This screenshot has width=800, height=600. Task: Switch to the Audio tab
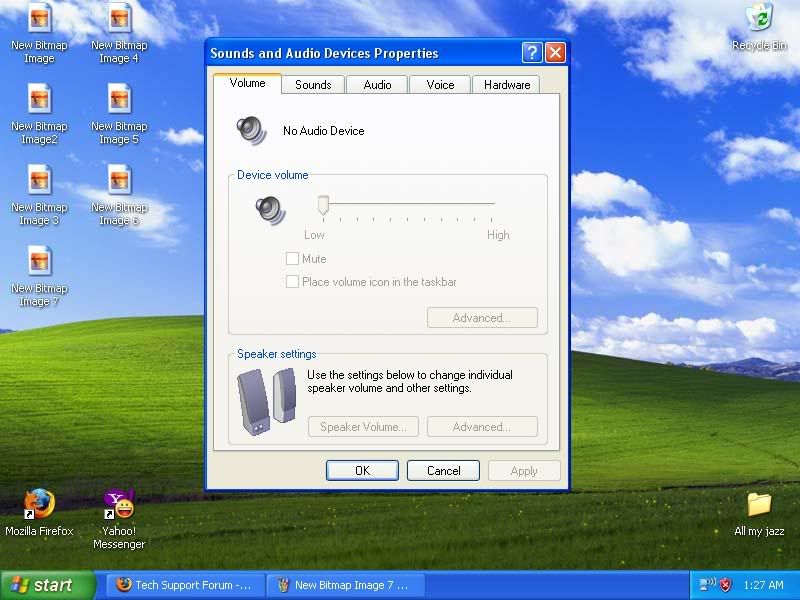377,85
